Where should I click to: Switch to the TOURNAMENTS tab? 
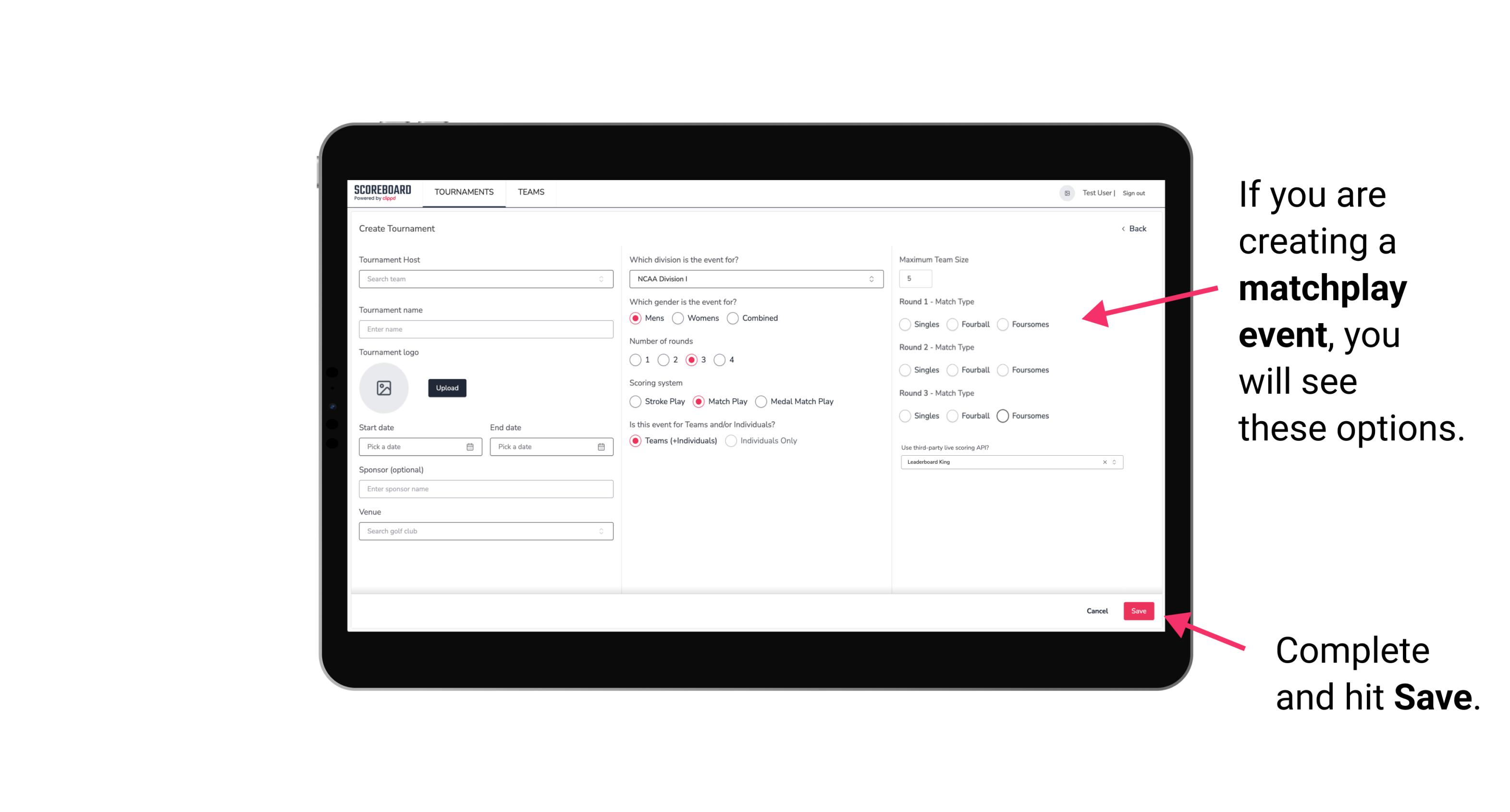464,192
